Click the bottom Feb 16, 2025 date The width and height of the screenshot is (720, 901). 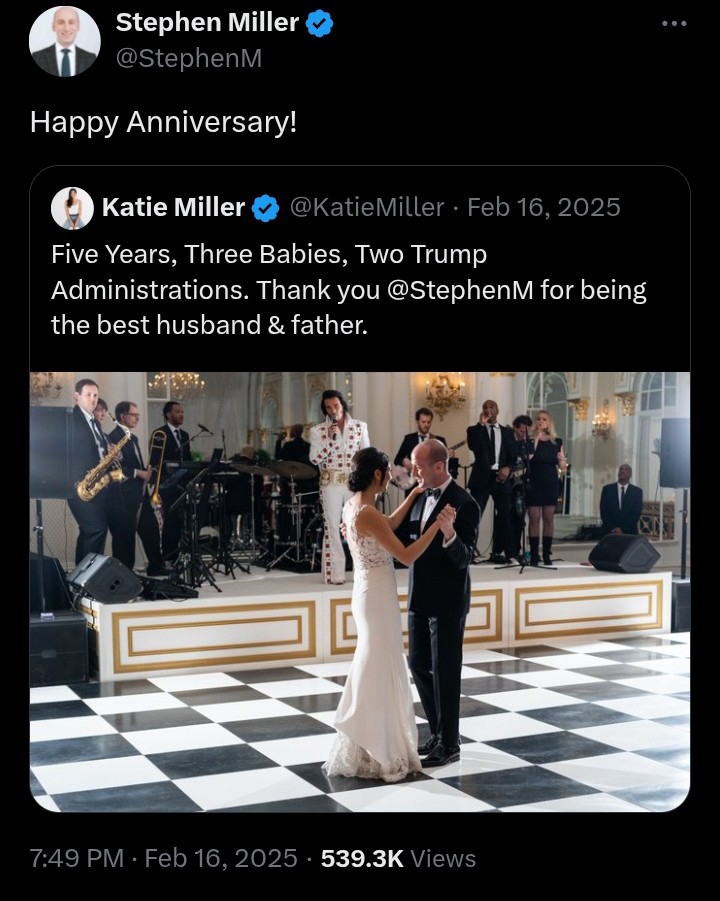221,858
